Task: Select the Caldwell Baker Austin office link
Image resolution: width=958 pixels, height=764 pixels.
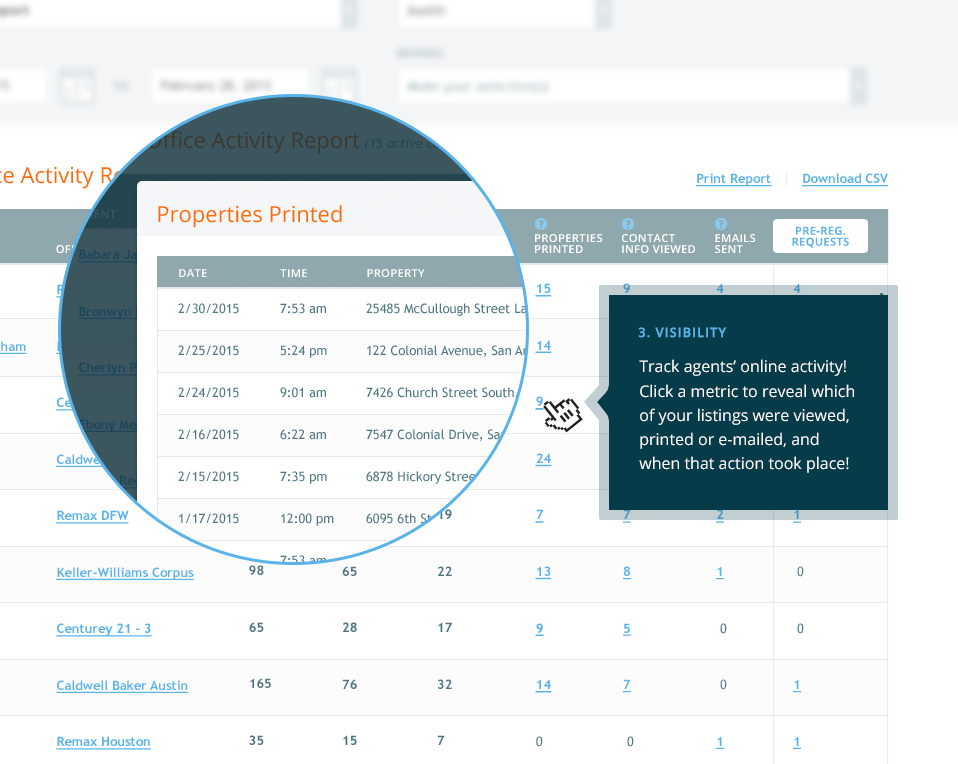Action: [122, 686]
